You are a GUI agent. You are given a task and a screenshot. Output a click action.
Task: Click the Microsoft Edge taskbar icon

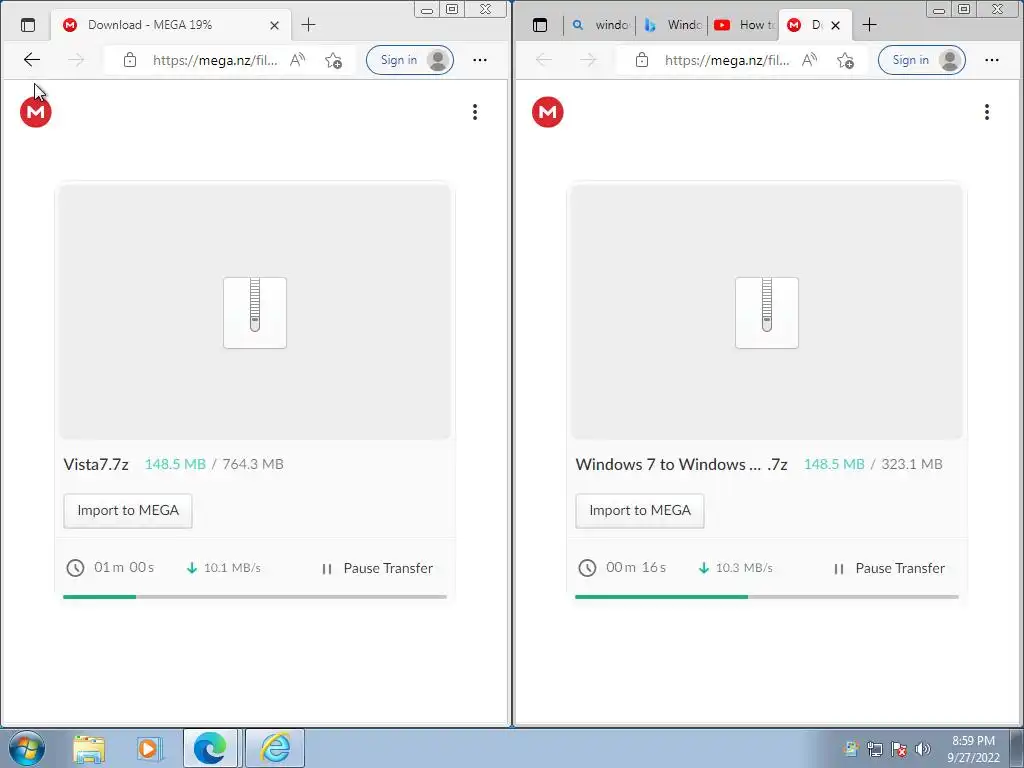point(210,748)
